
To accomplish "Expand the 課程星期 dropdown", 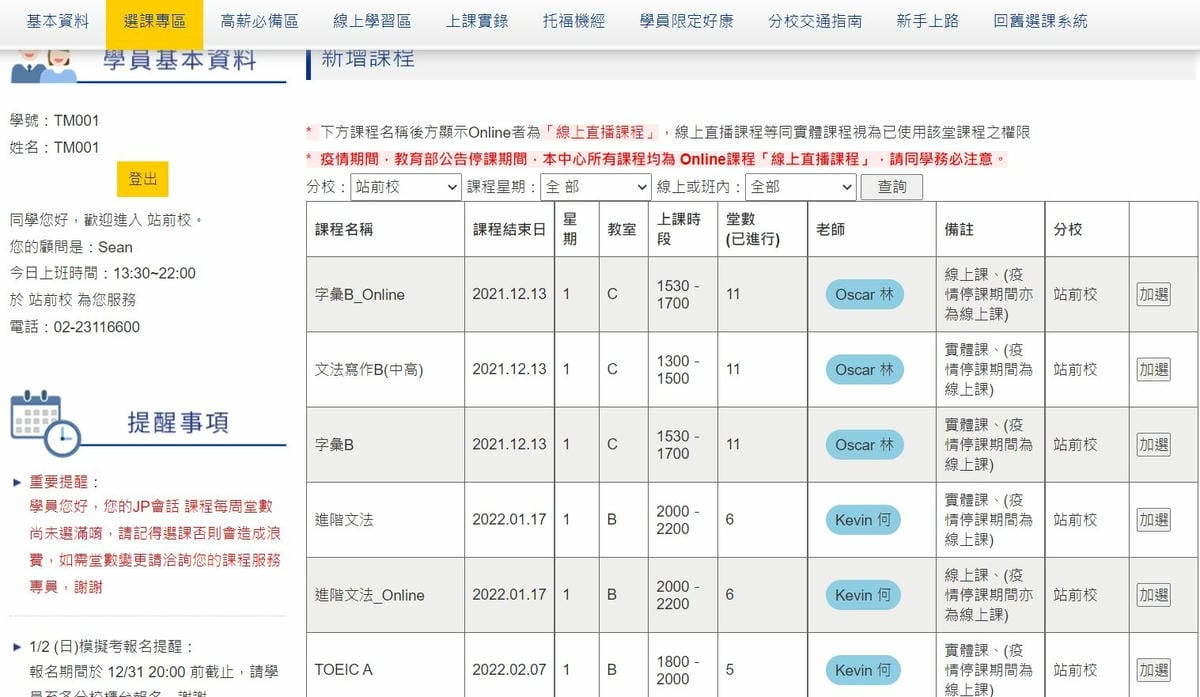I will [x=596, y=187].
